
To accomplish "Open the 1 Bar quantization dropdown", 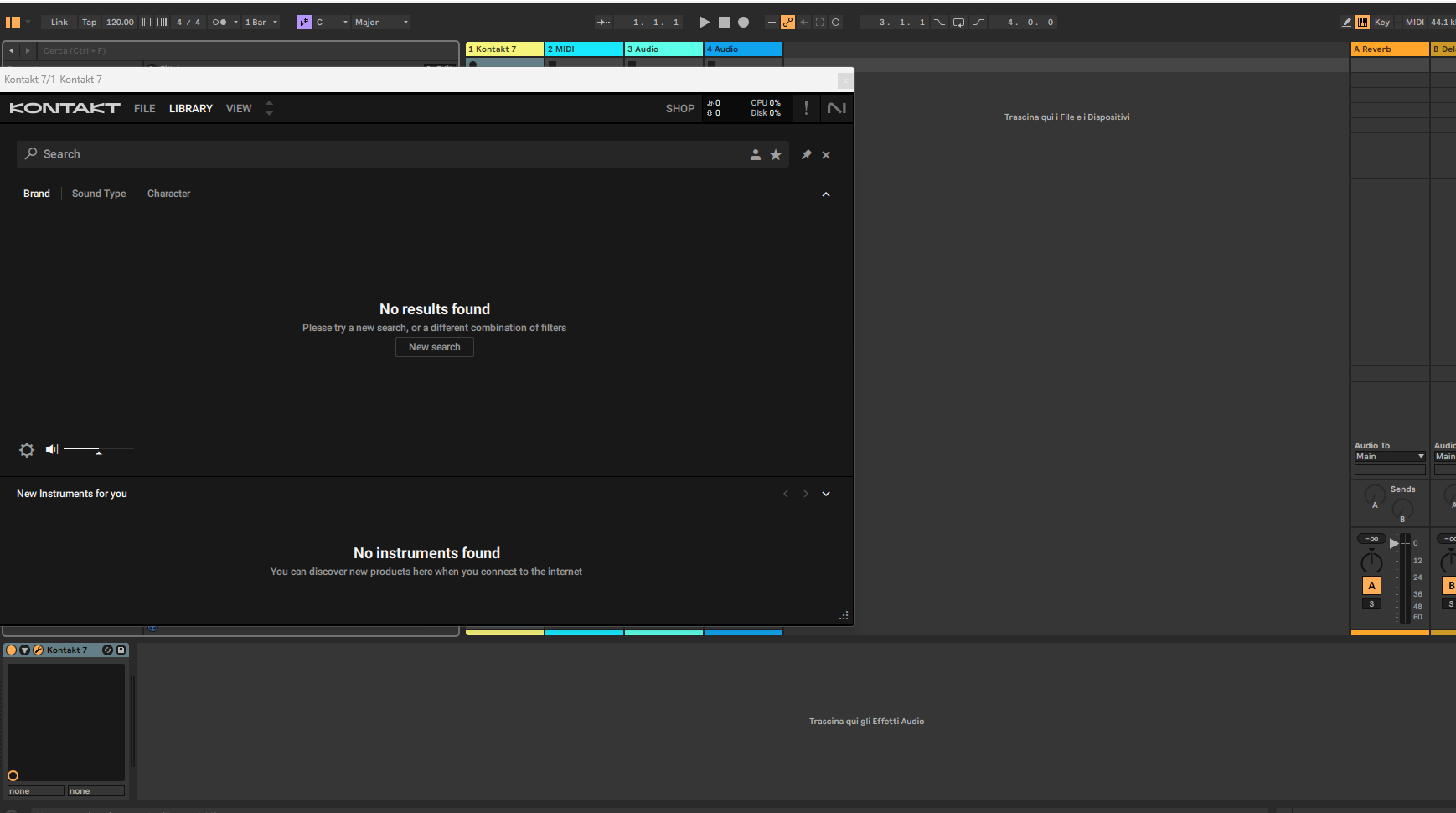I will coord(261,23).
